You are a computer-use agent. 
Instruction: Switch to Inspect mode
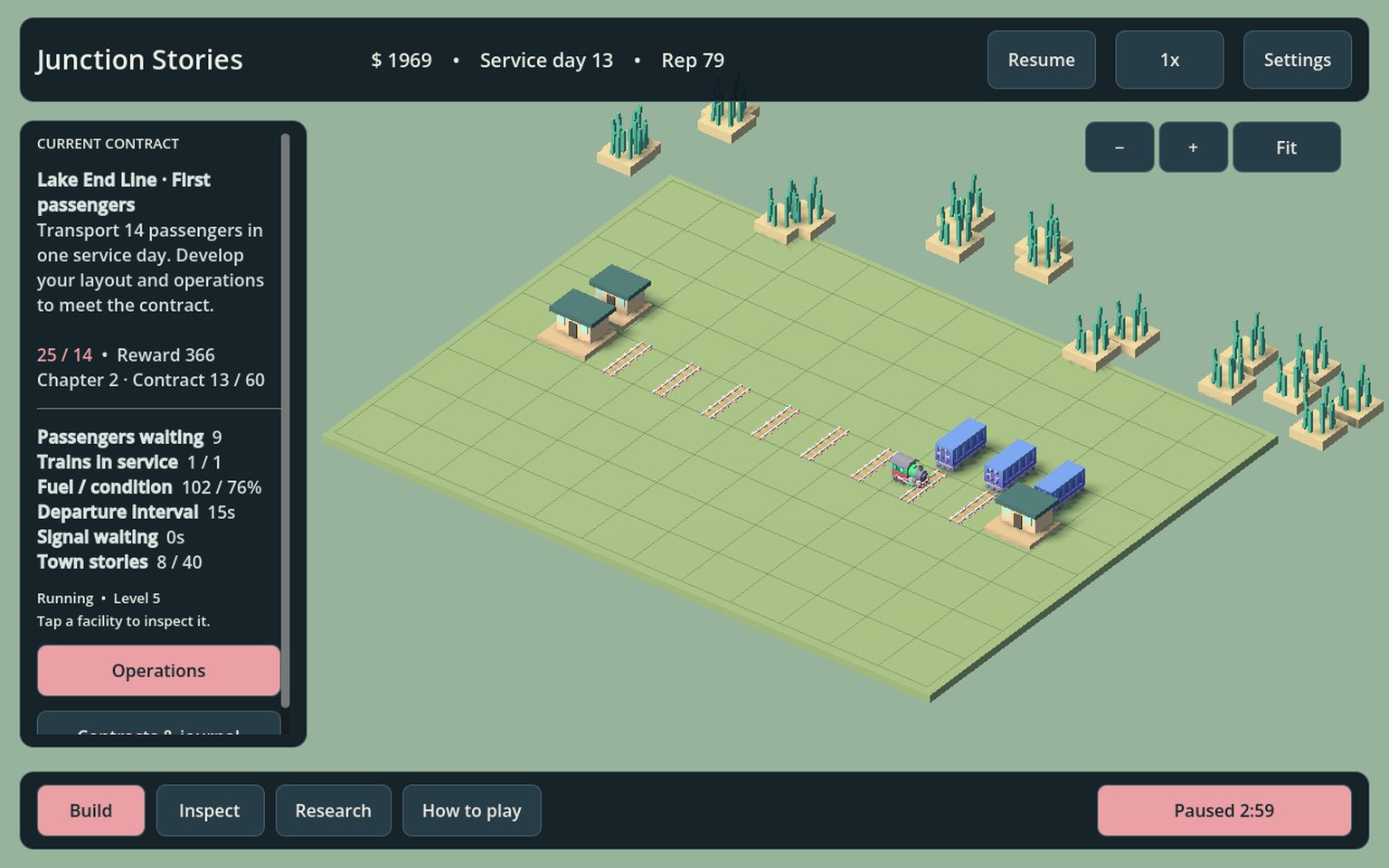pos(210,810)
